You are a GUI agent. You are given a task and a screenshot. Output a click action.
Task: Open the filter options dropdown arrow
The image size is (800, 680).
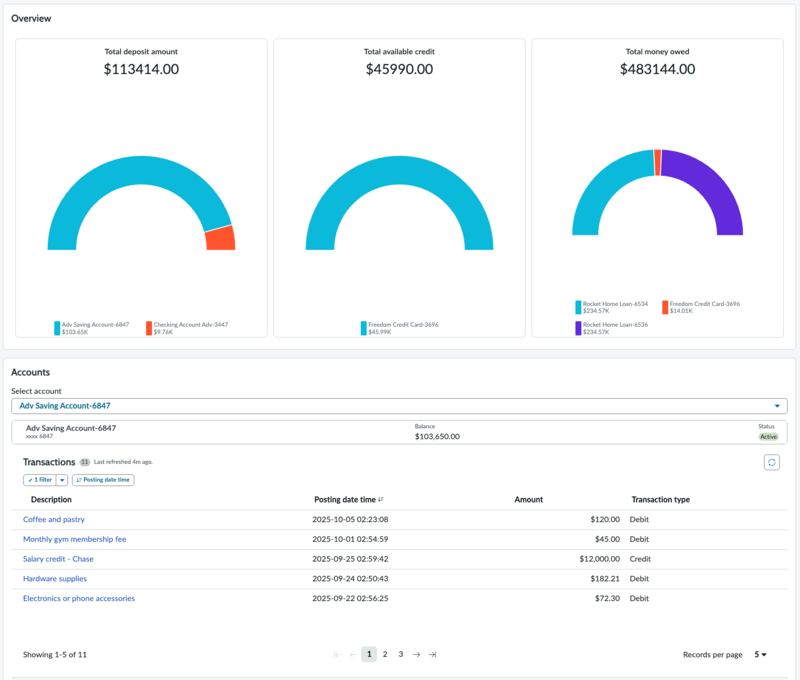point(62,480)
